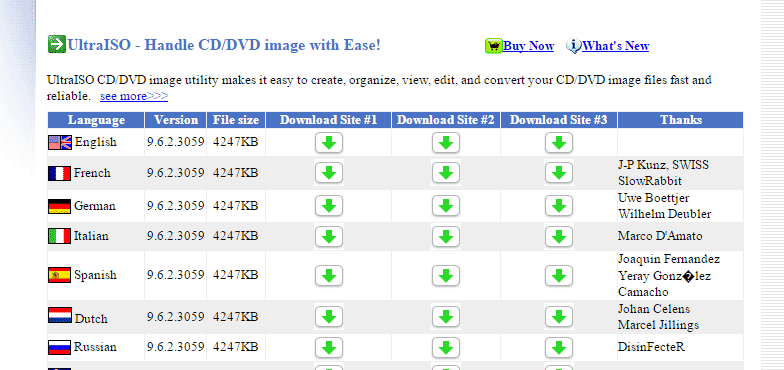784x370 pixels.
Task: Click the Thanks column header
Action: point(680,120)
